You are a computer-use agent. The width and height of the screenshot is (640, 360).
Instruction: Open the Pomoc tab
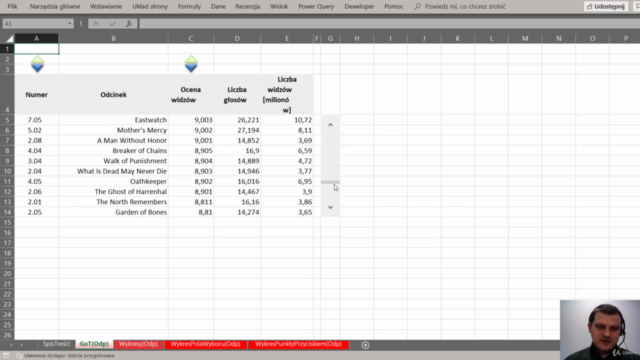point(394,7)
